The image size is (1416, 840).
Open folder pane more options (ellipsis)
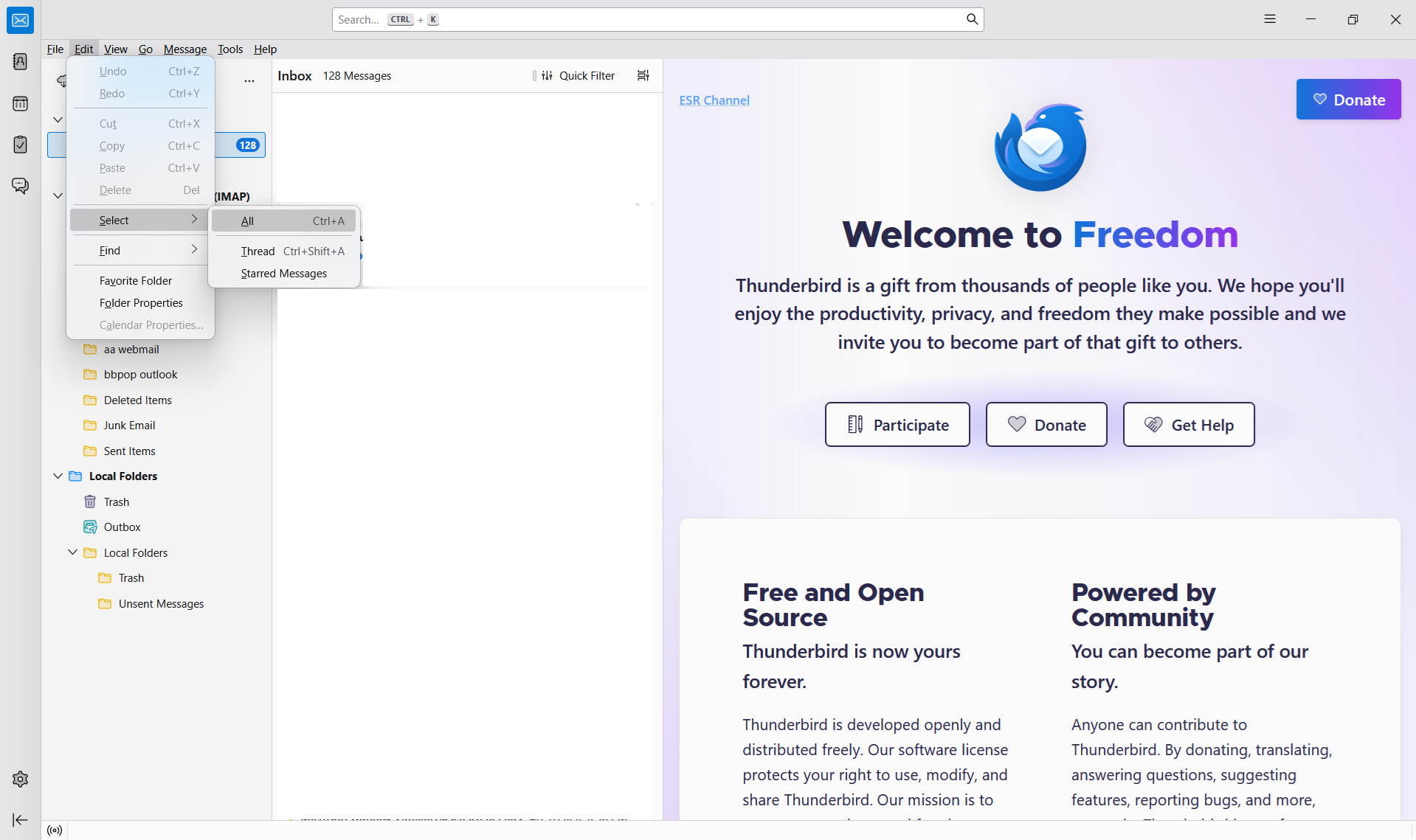[249, 80]
